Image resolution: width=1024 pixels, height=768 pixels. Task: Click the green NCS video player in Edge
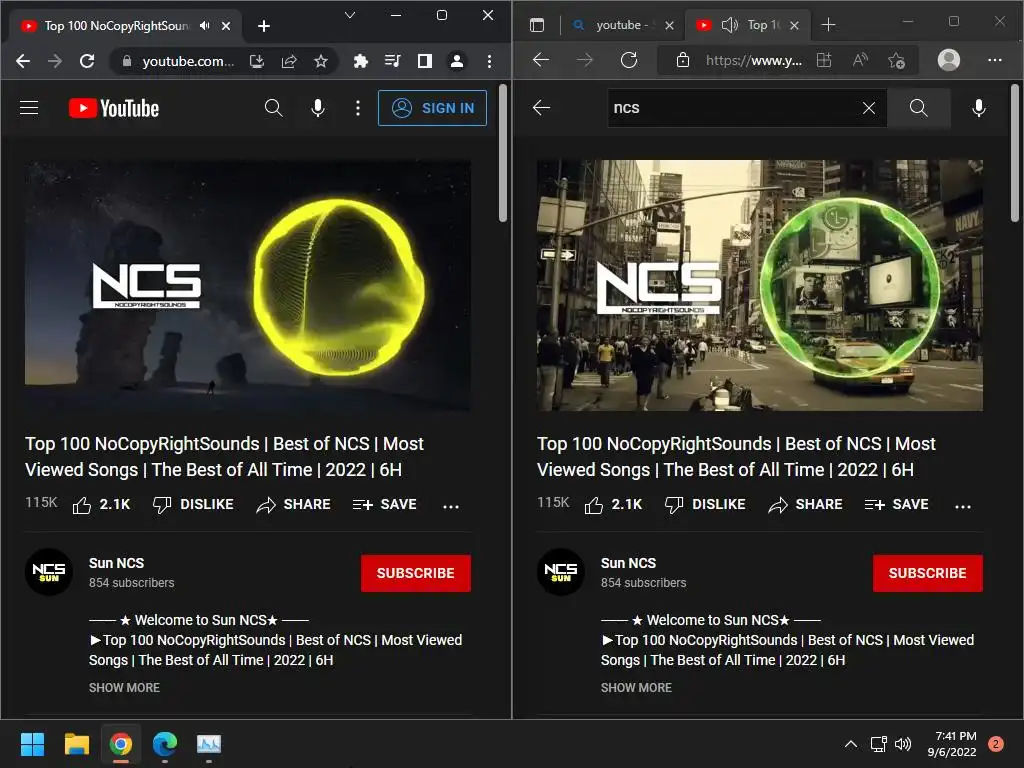pos(760,285)
